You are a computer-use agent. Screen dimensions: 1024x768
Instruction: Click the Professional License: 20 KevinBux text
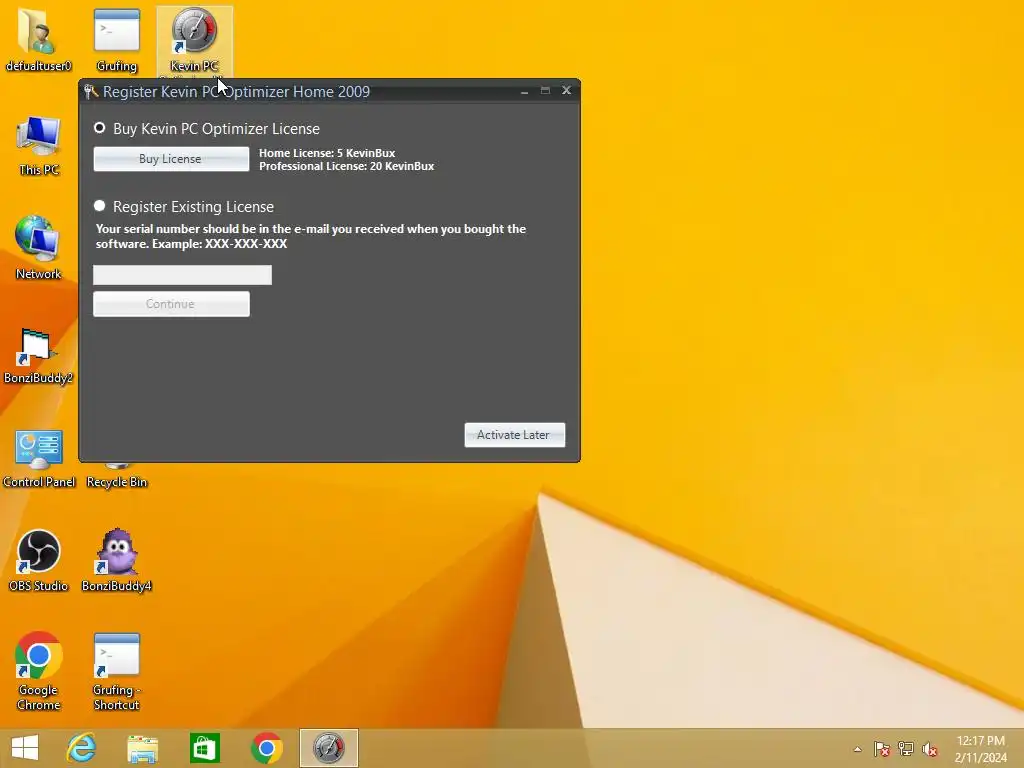click(x=347, y=166)
